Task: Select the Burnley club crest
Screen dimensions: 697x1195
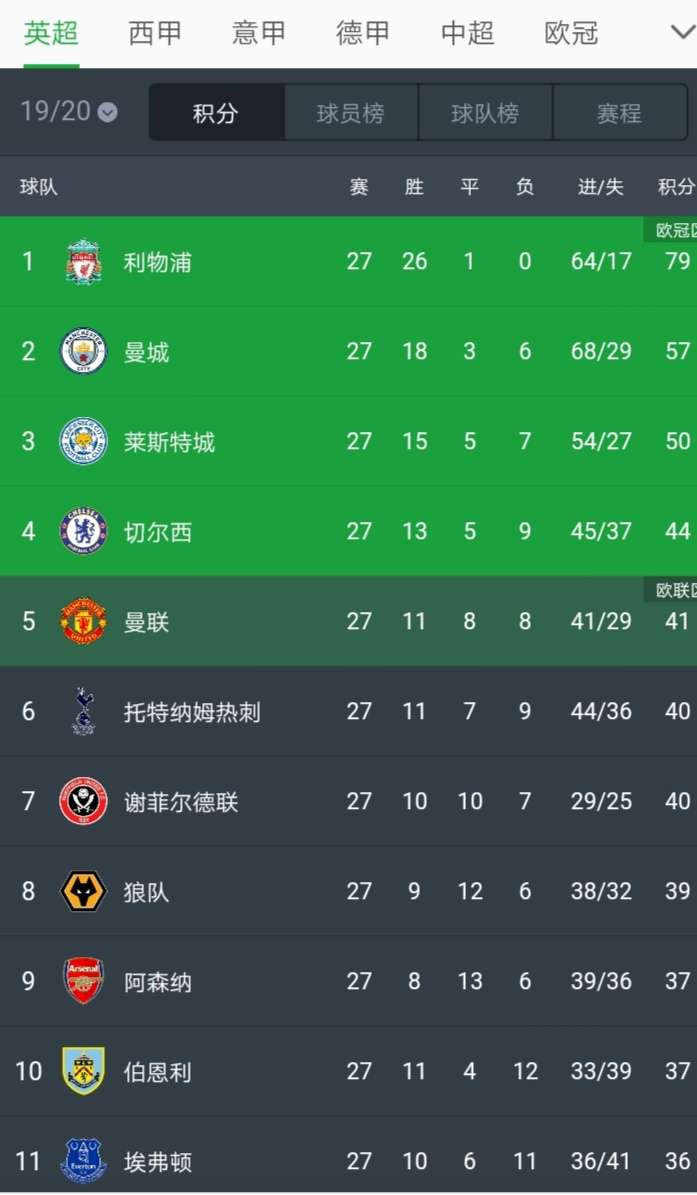Action: (x=83, y=1071)
